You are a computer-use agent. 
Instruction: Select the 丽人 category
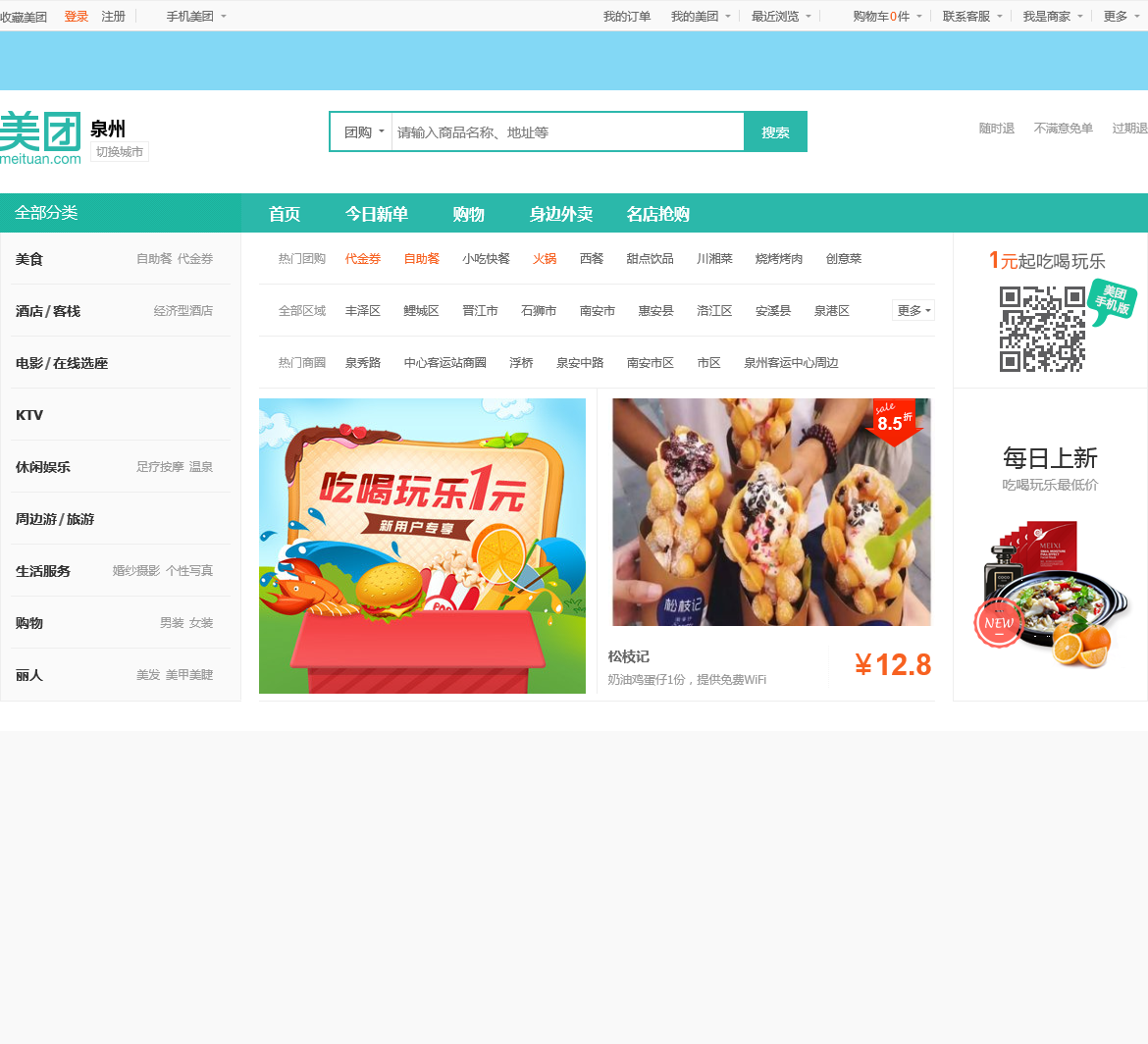click(29, 675)
